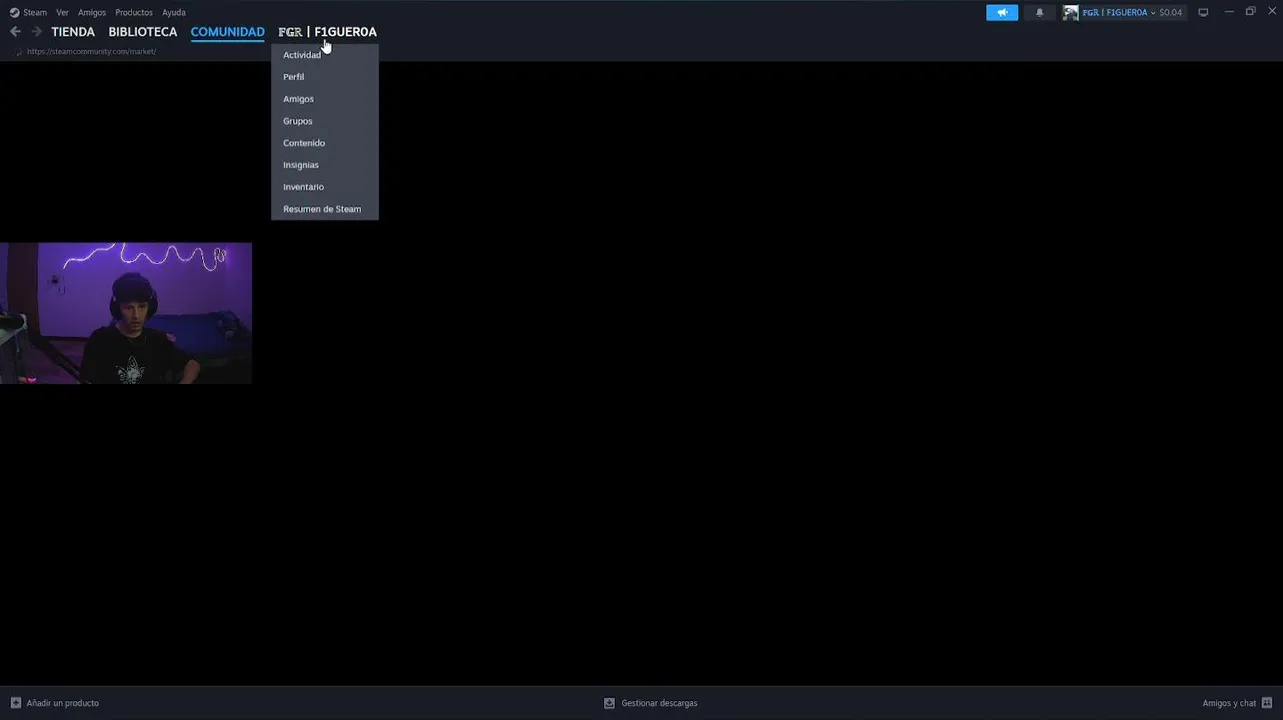The height and width of the screenshot is (720, 1283).
Task: Click the Steam logo menu
Action: click(28, 12)
